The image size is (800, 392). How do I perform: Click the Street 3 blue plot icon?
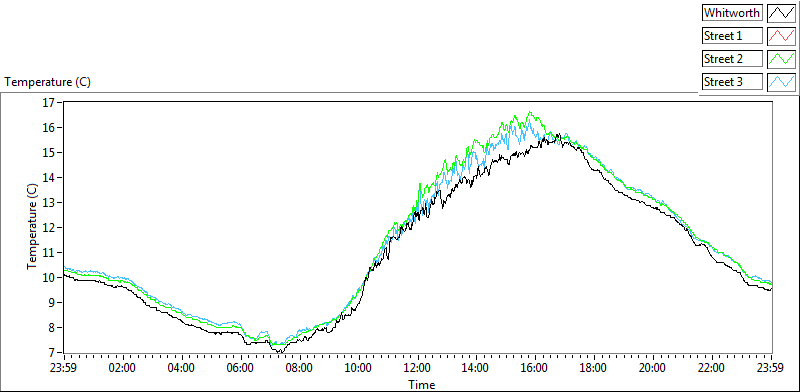click(781, 82)
